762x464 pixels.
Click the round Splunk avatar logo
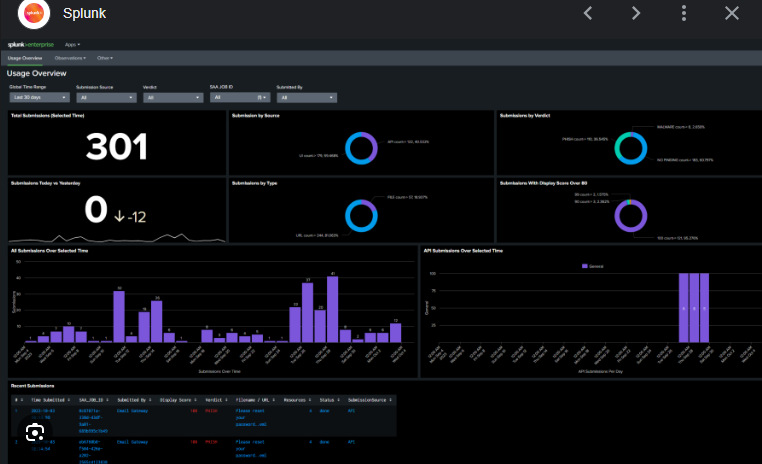(34, 13)
